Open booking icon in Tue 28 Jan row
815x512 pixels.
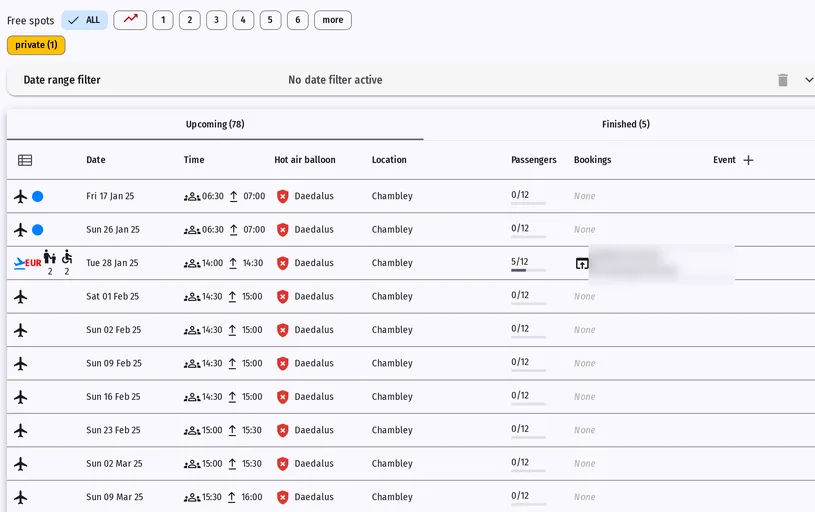[x=582, y=264]
